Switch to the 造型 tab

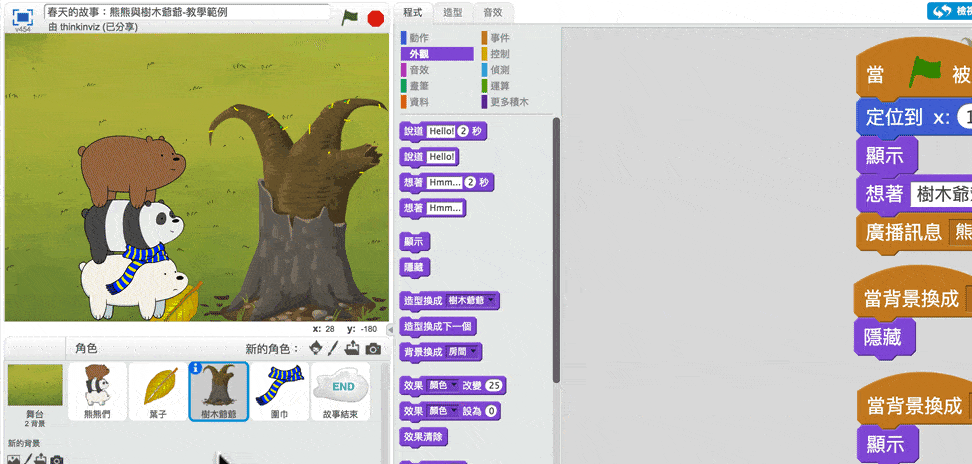tap(452, 12)
